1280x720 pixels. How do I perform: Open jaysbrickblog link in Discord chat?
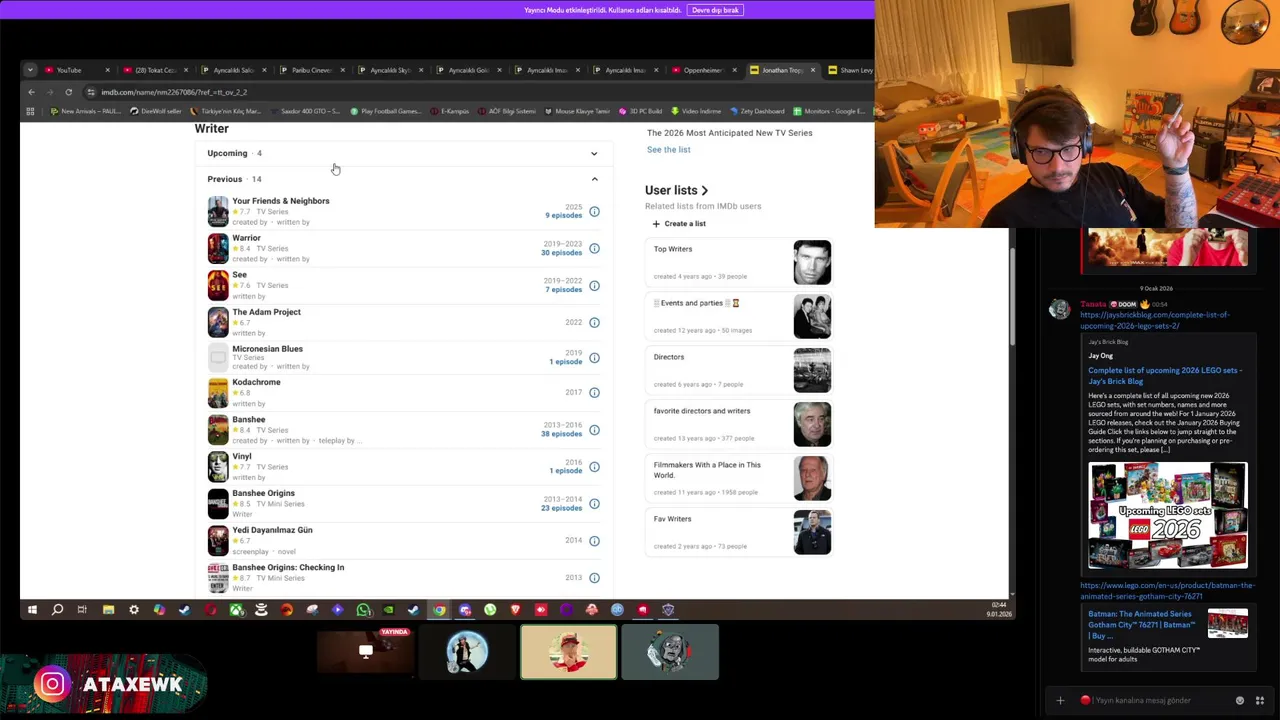coord(1154,320)
